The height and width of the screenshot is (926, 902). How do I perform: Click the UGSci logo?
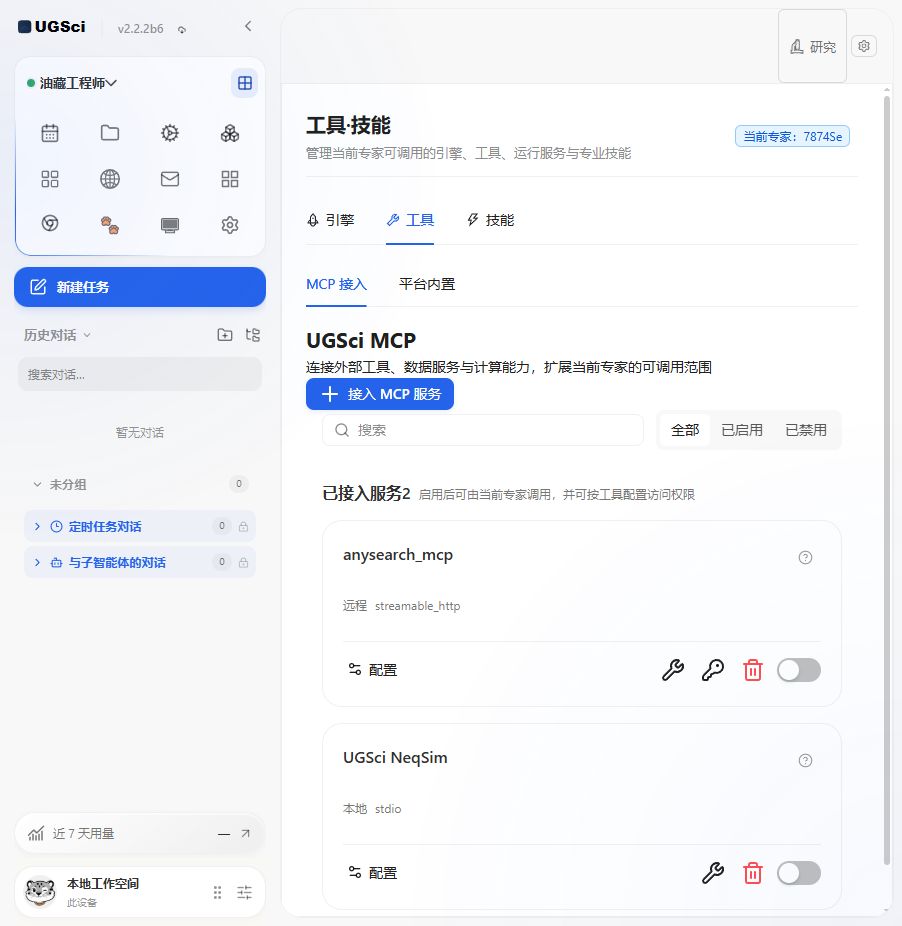click(x=51, y=27)
